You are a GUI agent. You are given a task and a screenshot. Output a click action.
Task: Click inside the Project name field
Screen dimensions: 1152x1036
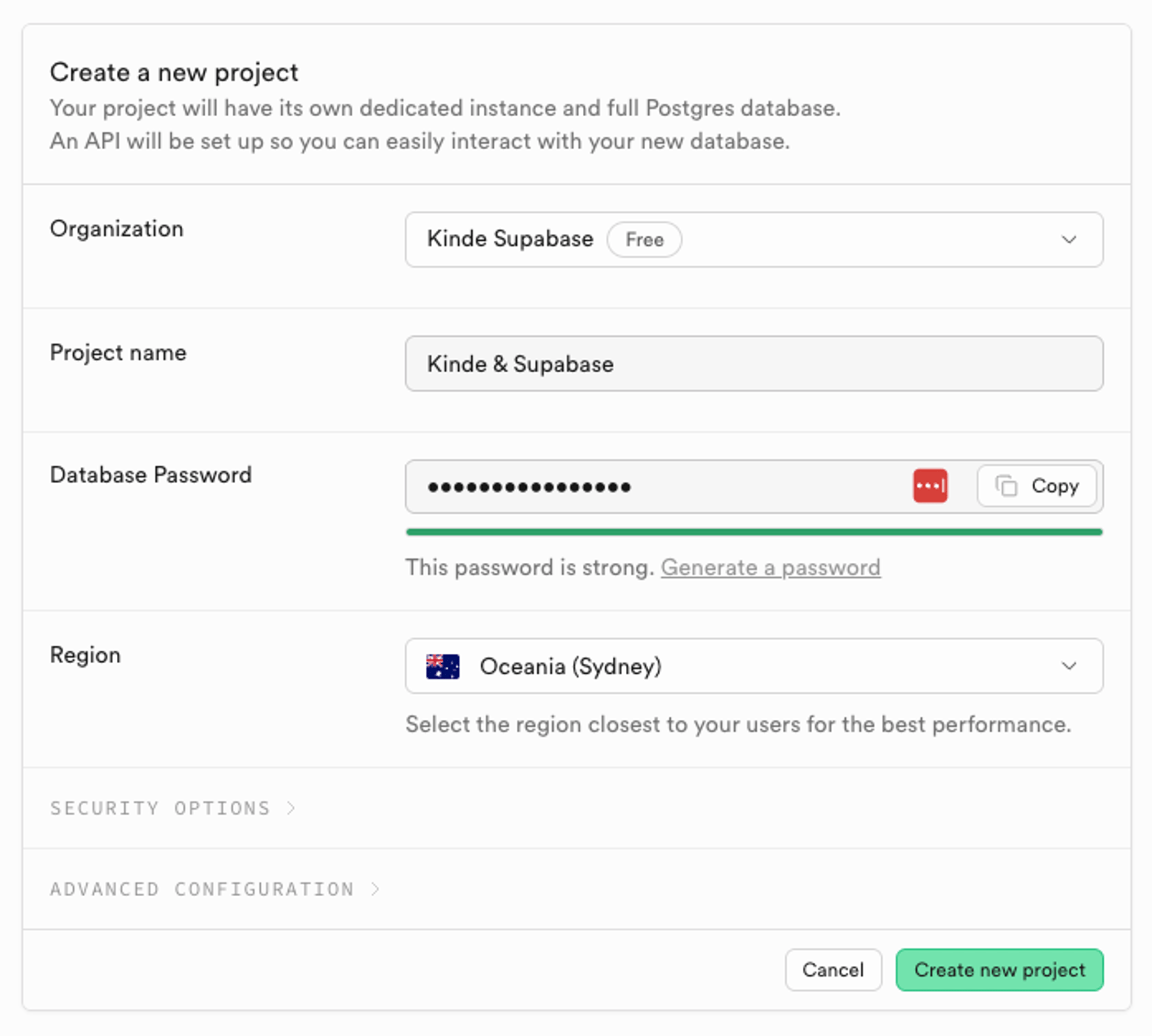point(755,364)
